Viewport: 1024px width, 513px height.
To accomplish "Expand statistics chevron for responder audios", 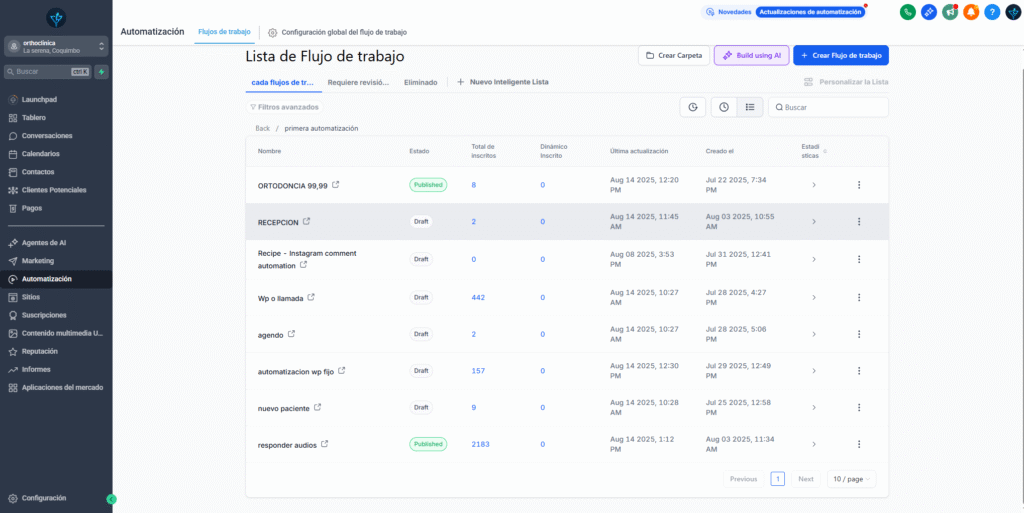I will coord(813,444).
